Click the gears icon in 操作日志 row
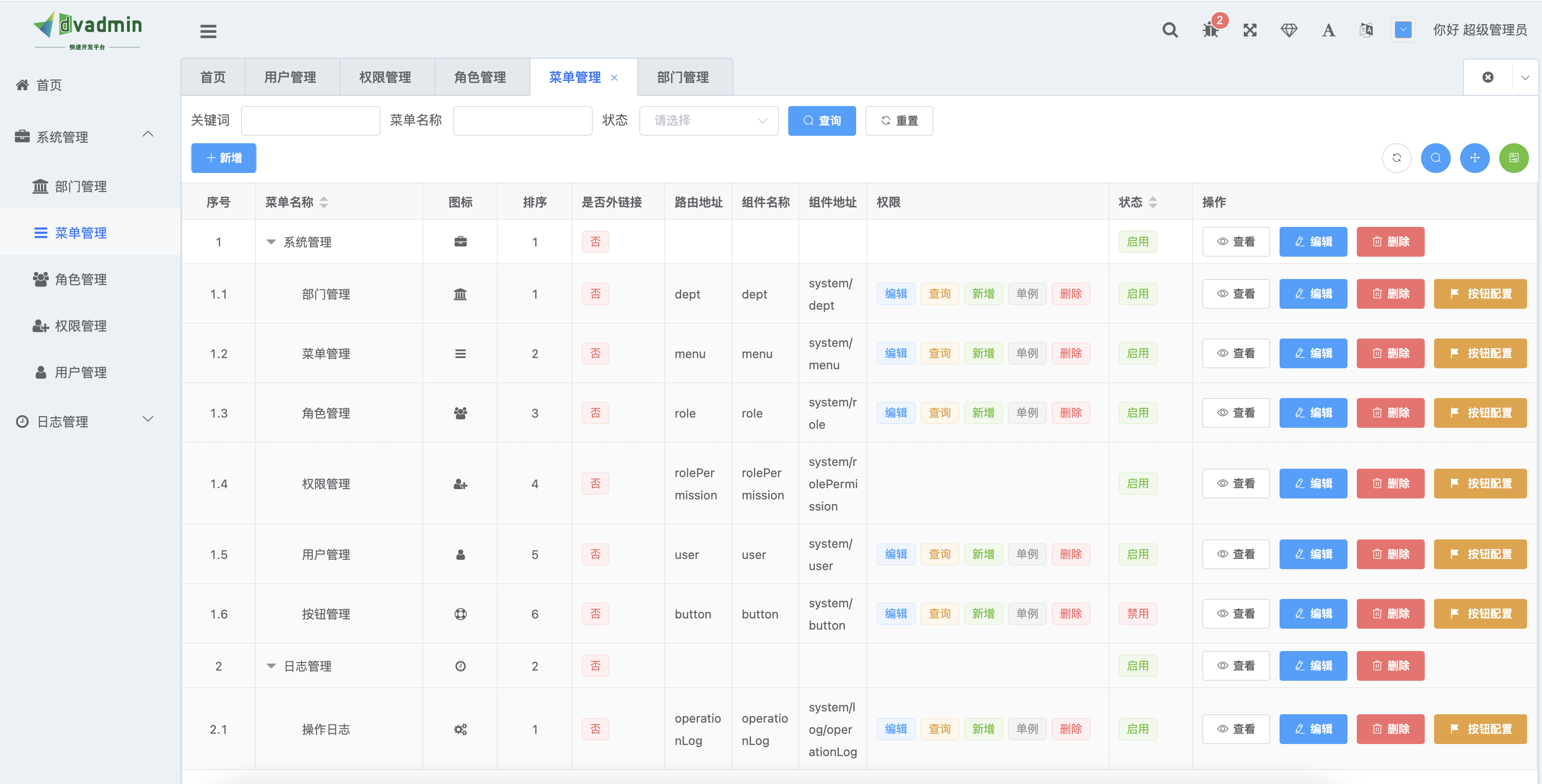This screenshot has height=784, width=1542. click(460, 729)
